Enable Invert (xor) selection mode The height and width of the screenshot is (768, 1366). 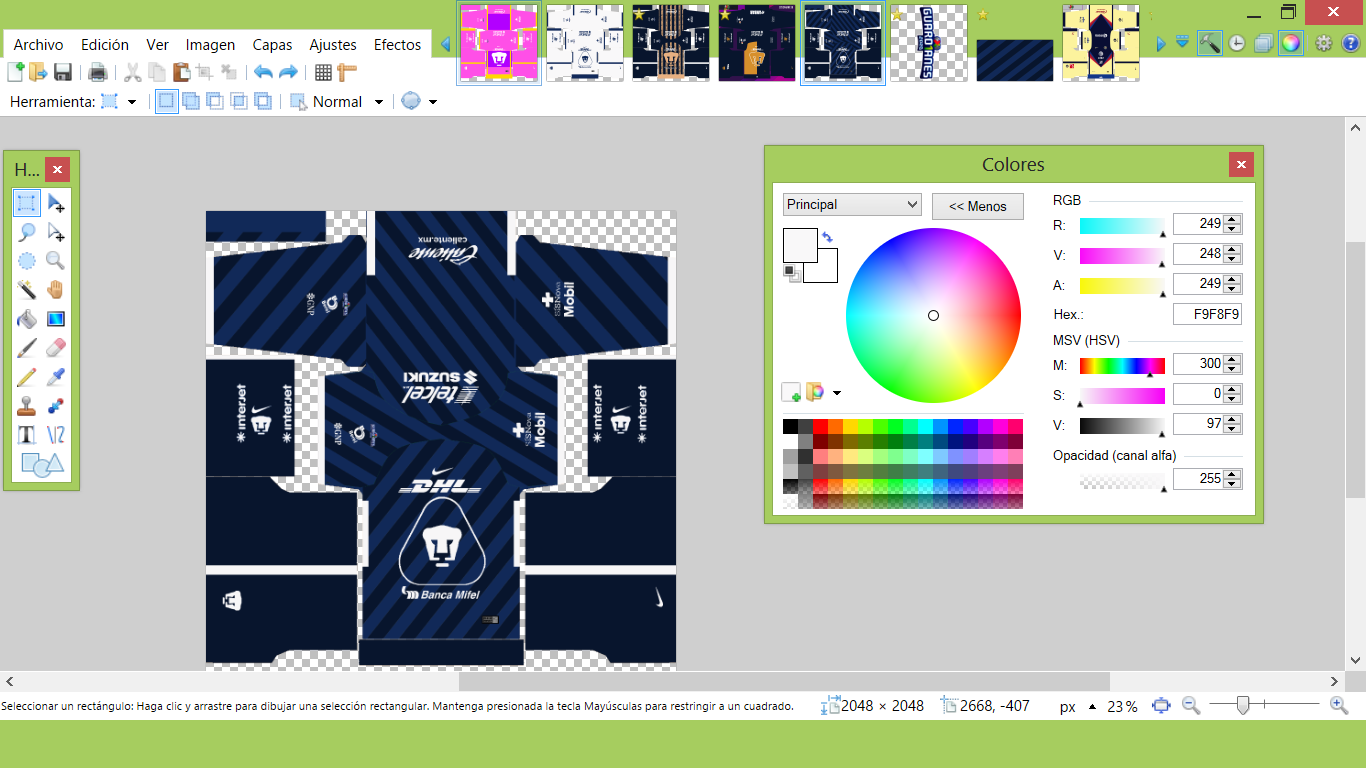point(262,101)
